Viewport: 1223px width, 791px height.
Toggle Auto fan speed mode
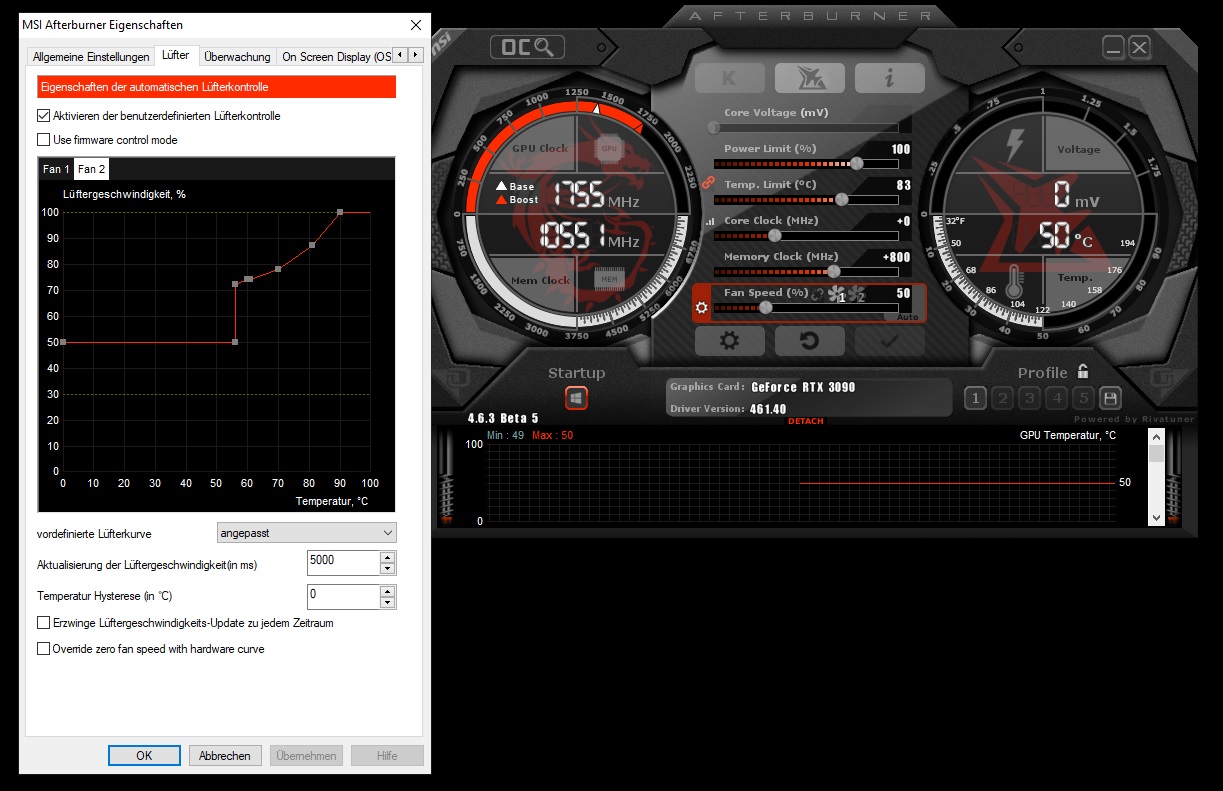point(907,316)
